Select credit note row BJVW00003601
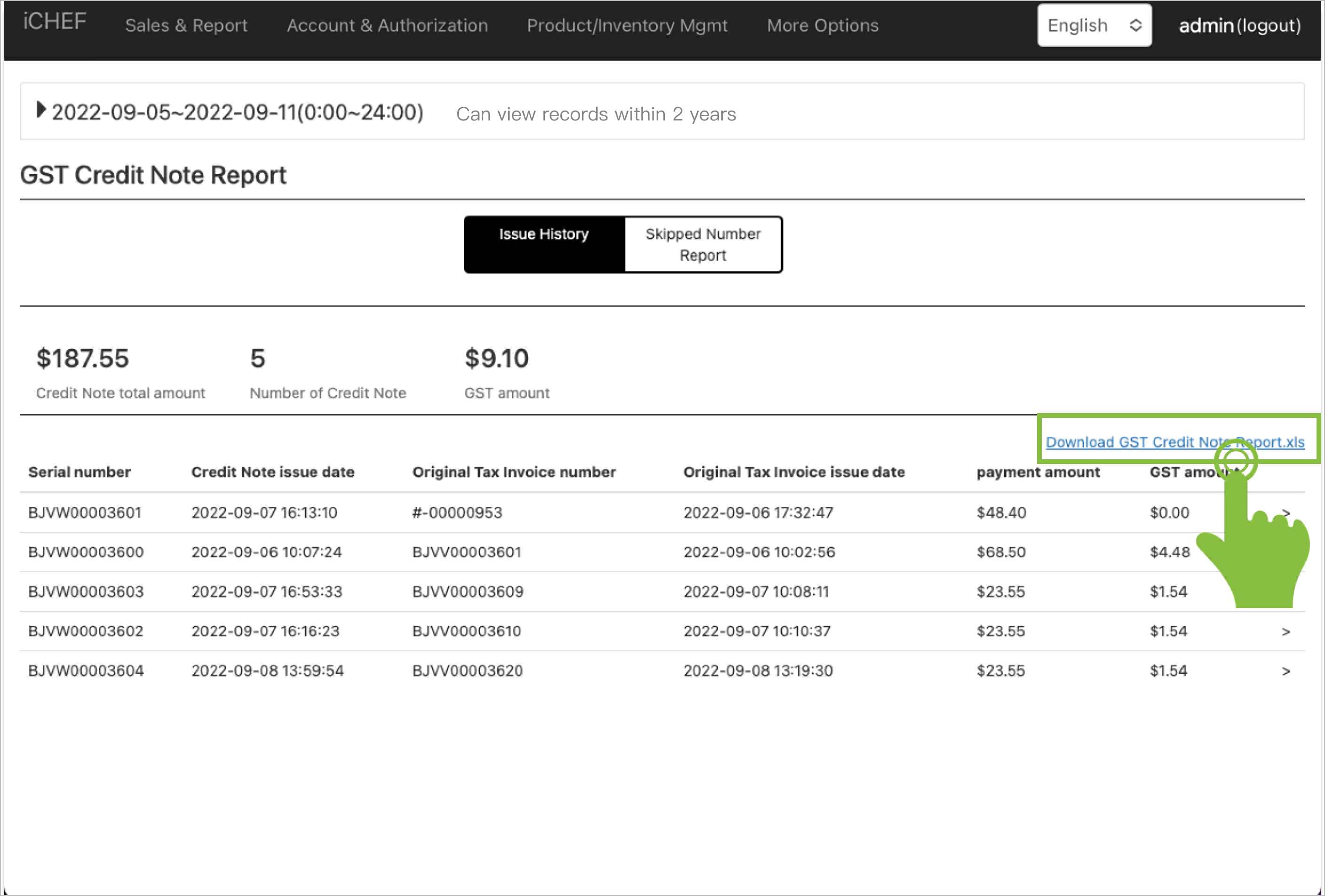The width and height of the screenshot is (1325, 896). click(85, 512)
